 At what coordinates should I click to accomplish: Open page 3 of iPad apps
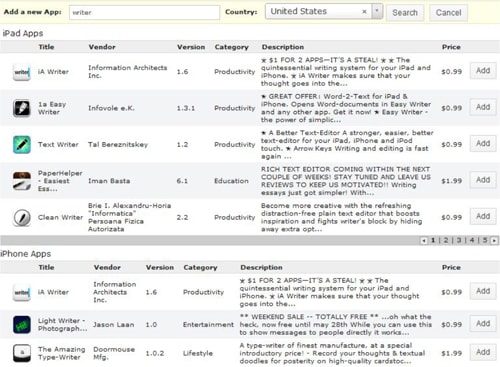(x=459, y=240)
